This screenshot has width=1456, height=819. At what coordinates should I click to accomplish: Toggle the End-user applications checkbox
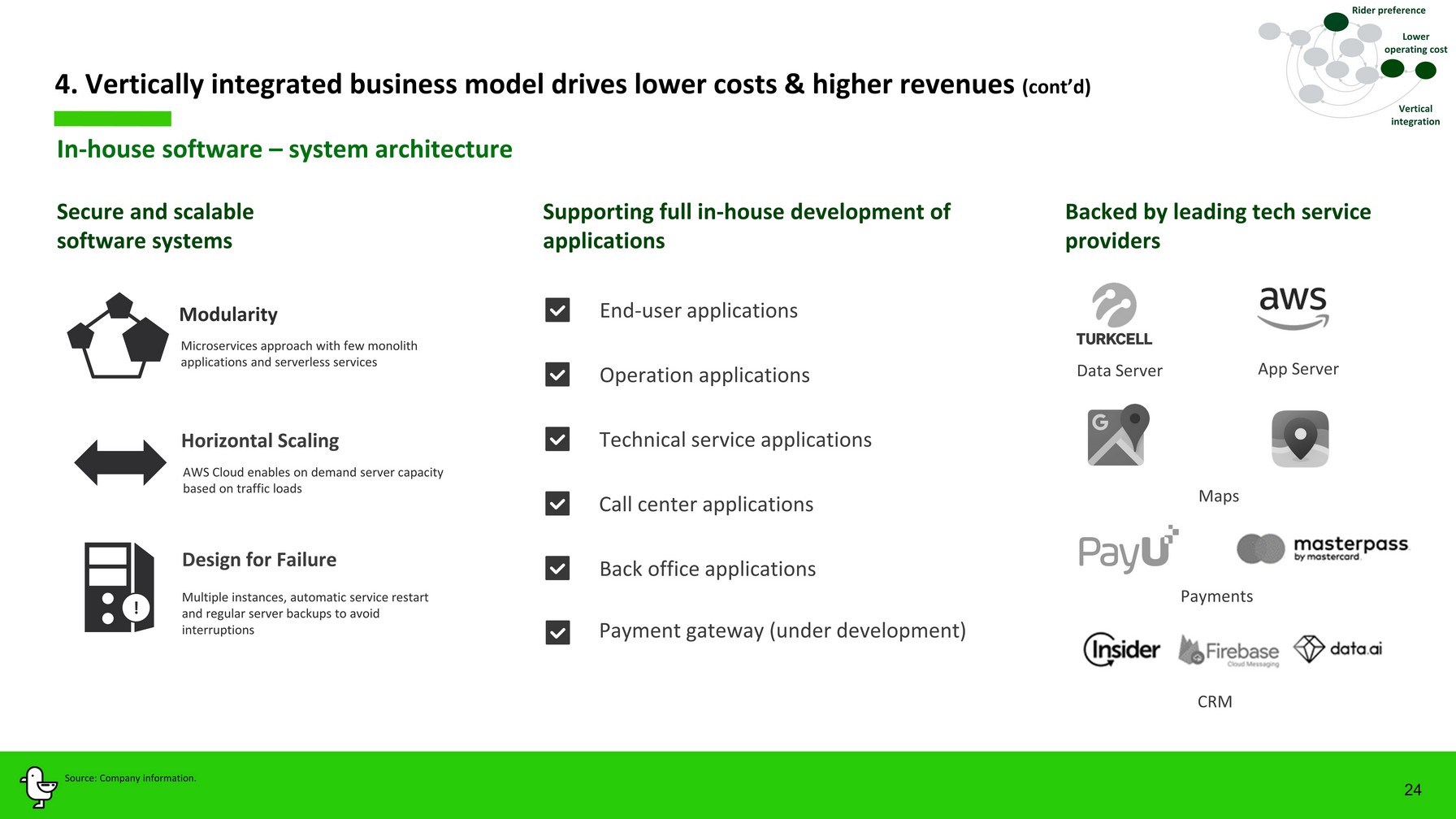tap(557, 310)
